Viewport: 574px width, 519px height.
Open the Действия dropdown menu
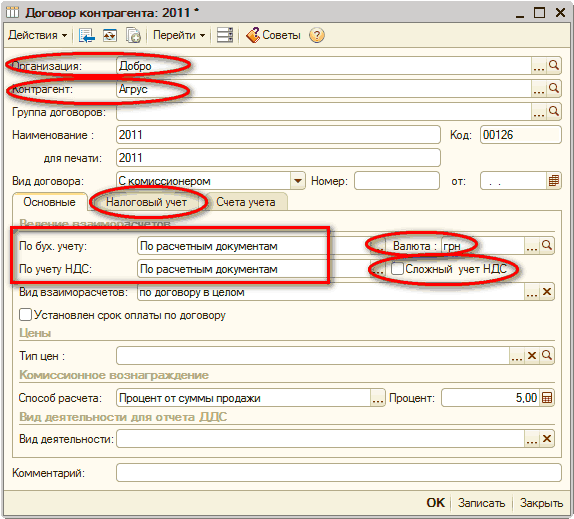[x=38, y=35]
